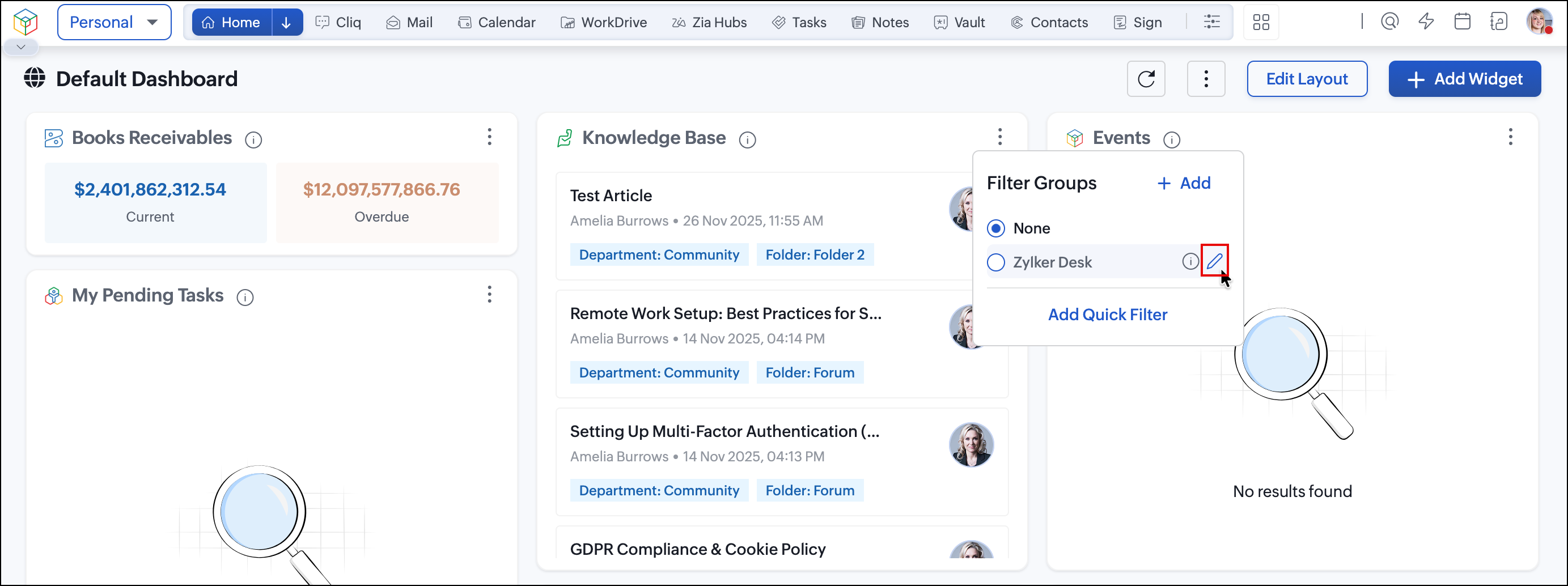The image size is (1568, 586).
Task: Open Books Receivables widget options menu
Action: (x=489, y=137)
